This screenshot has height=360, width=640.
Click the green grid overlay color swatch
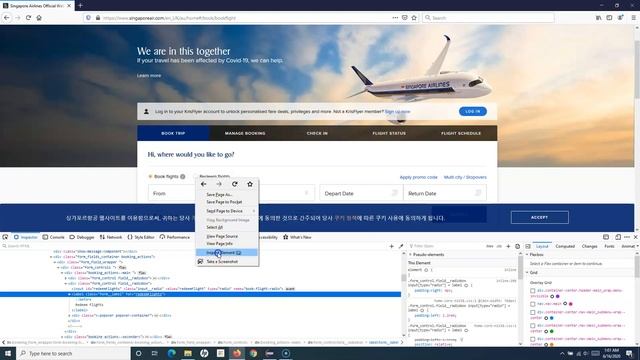click(x=551, y=331)
